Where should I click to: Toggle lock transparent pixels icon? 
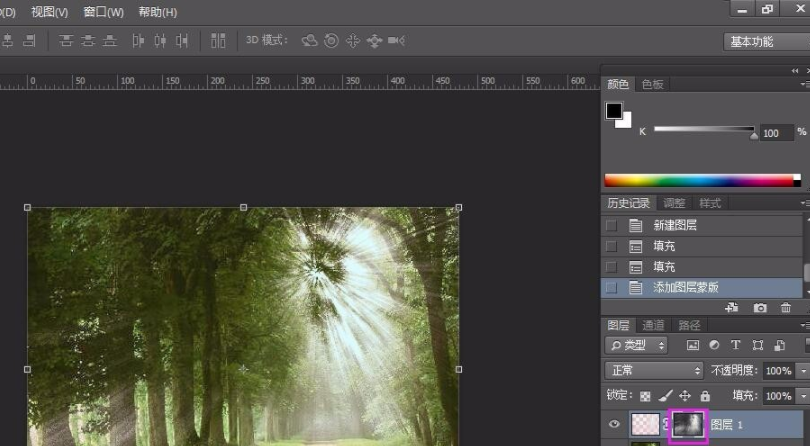point(645,396)
